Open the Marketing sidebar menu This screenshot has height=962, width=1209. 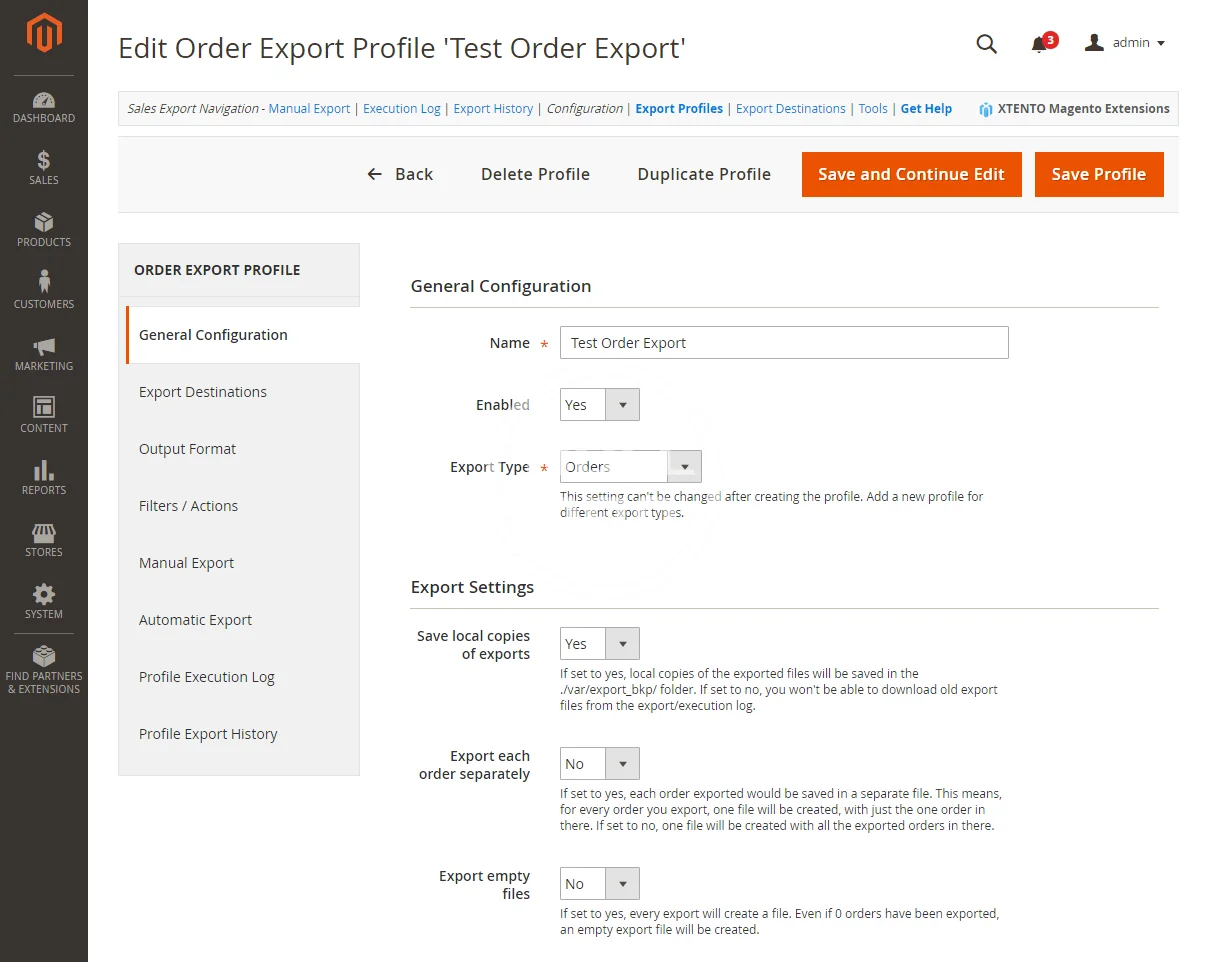[44, 354]
